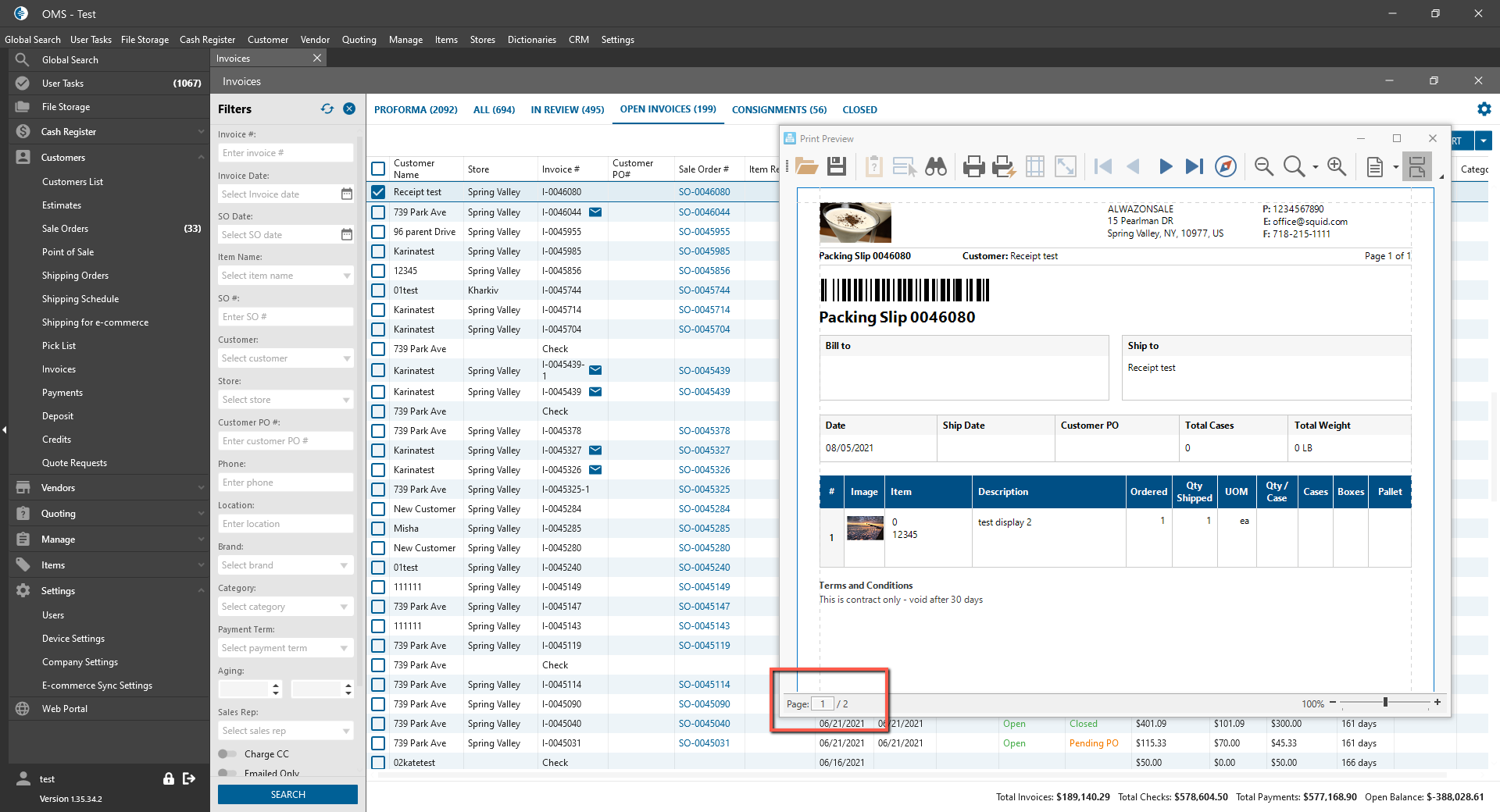
Task: Click the save icon in Print Preview
Action: click(837, 166)
